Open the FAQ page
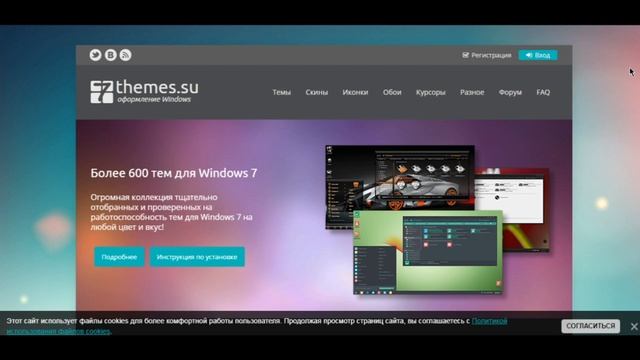640x360 pixels. 543,92
